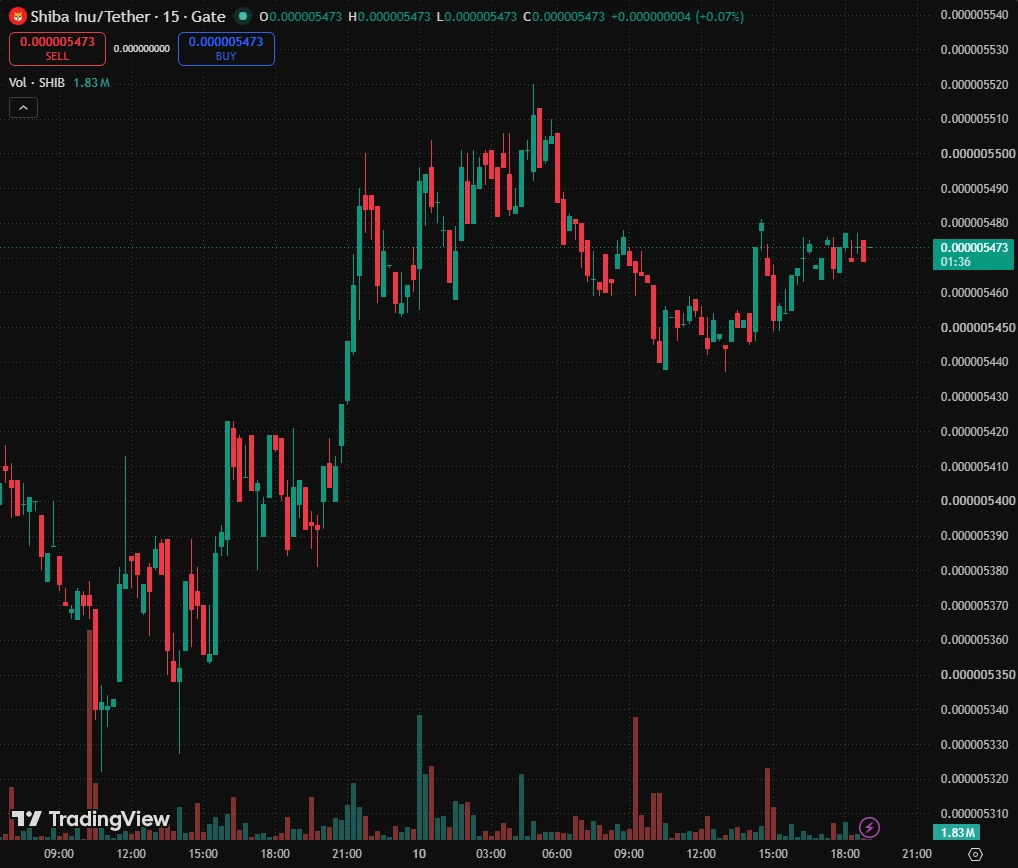
Task: Open Shiba Inu/Tether symbol title
Action: [x=90, y=16]
